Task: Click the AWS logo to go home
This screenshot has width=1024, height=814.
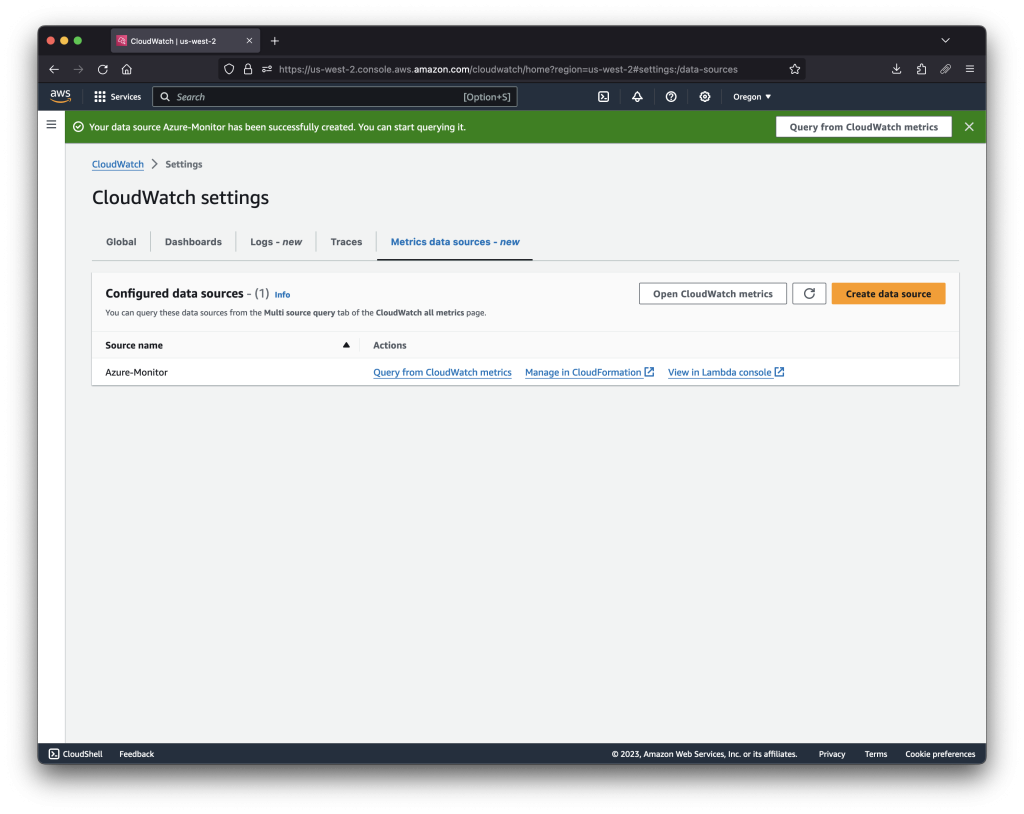Action: tap(59, 96)
